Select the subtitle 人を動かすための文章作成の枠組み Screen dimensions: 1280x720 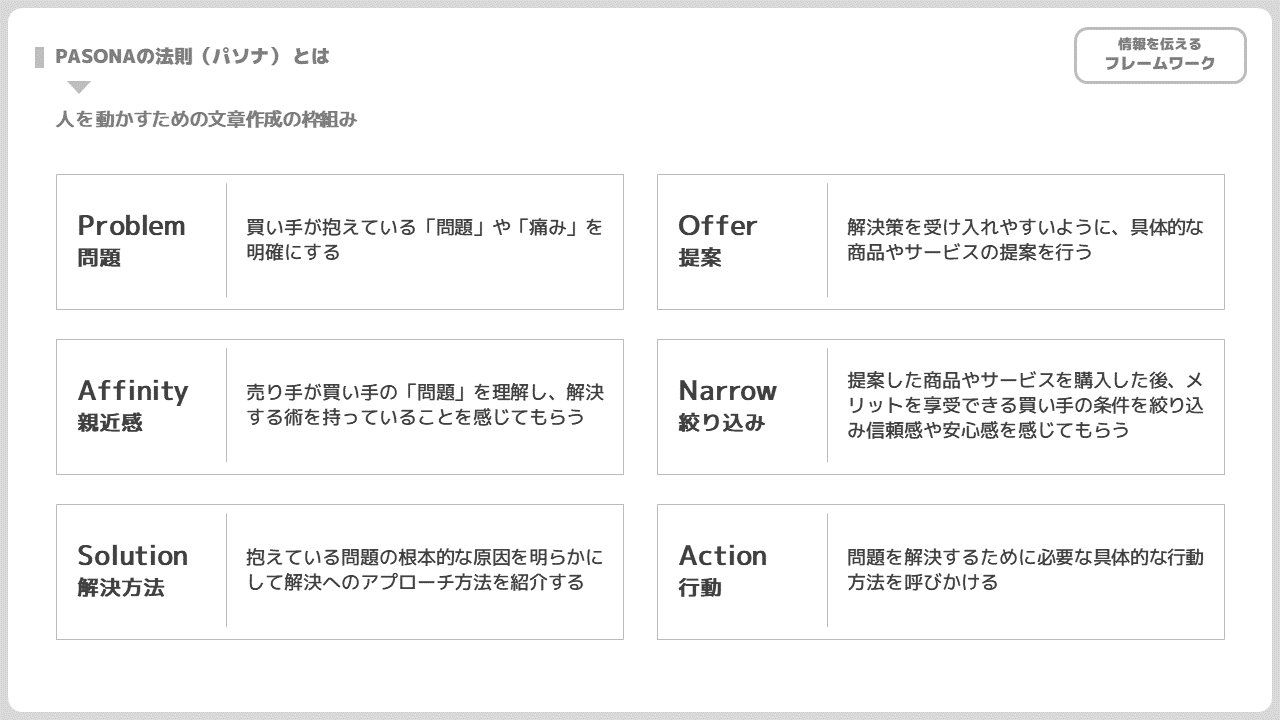click(x=206, y=120)
